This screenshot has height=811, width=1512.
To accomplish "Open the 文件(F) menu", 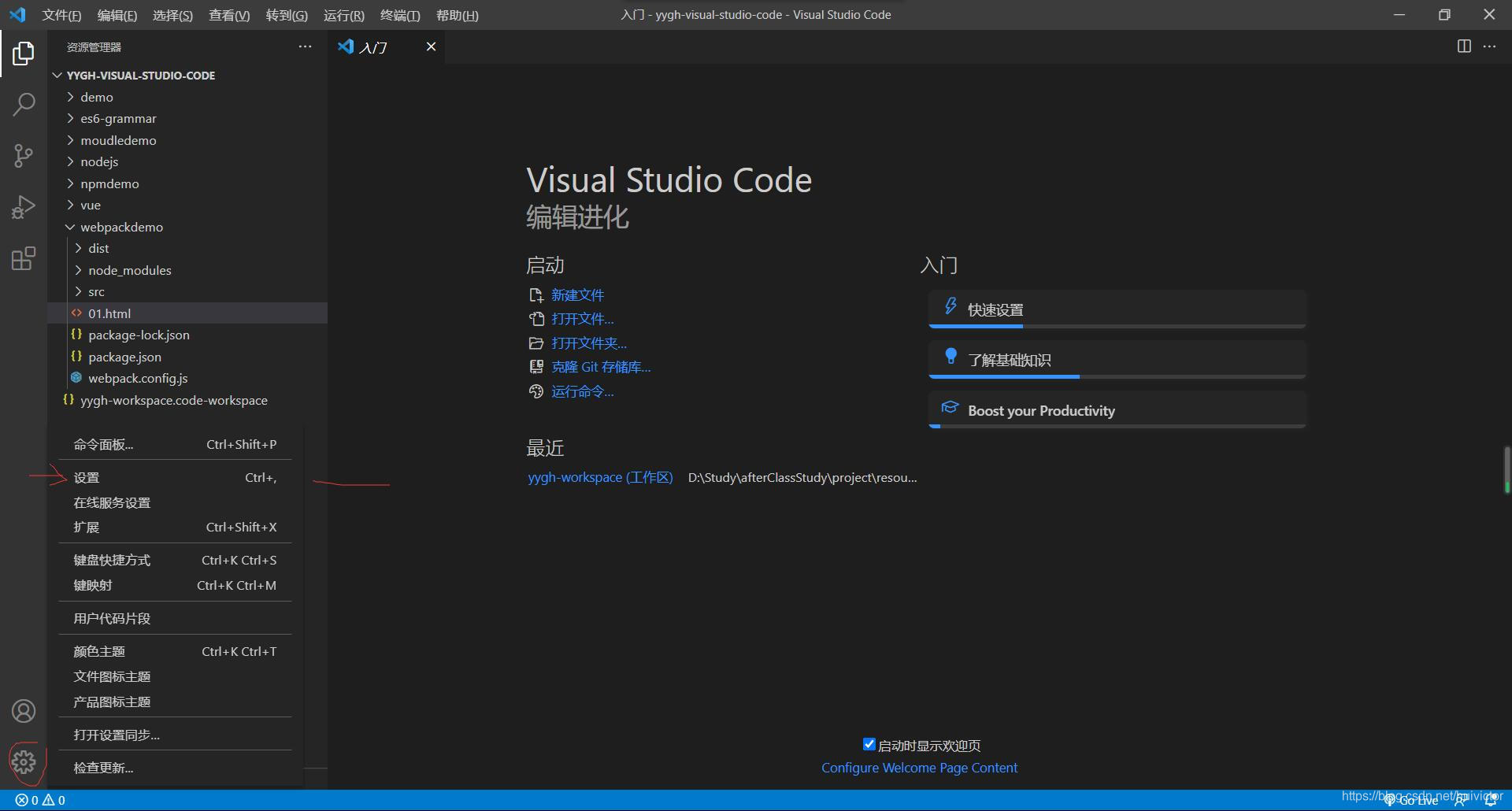I will point(61,15).
